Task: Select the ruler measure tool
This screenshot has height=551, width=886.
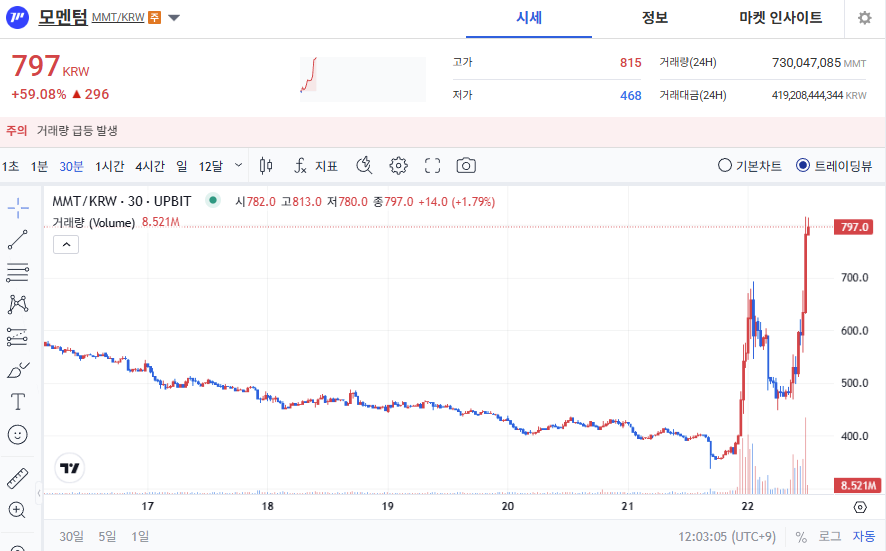Action: (18, 477)
